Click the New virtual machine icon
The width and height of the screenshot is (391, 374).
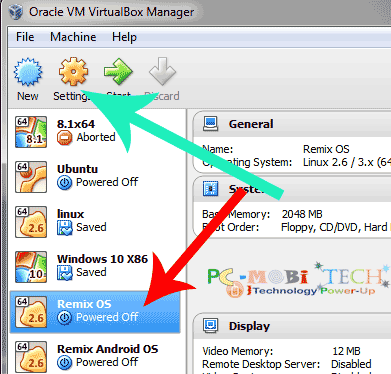click(x=28, y=72)
